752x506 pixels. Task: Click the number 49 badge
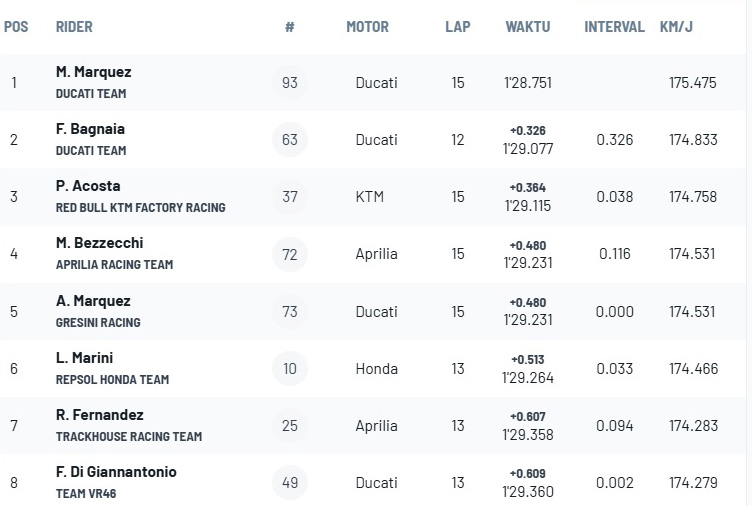(290, 482)
